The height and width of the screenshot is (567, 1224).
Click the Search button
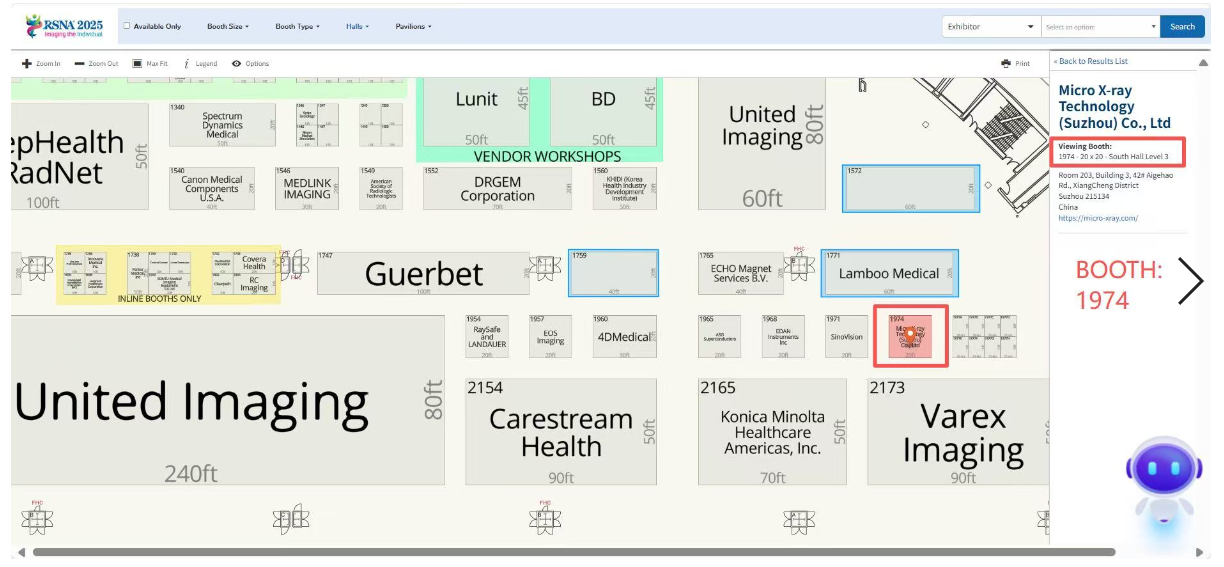[1182, 27]
